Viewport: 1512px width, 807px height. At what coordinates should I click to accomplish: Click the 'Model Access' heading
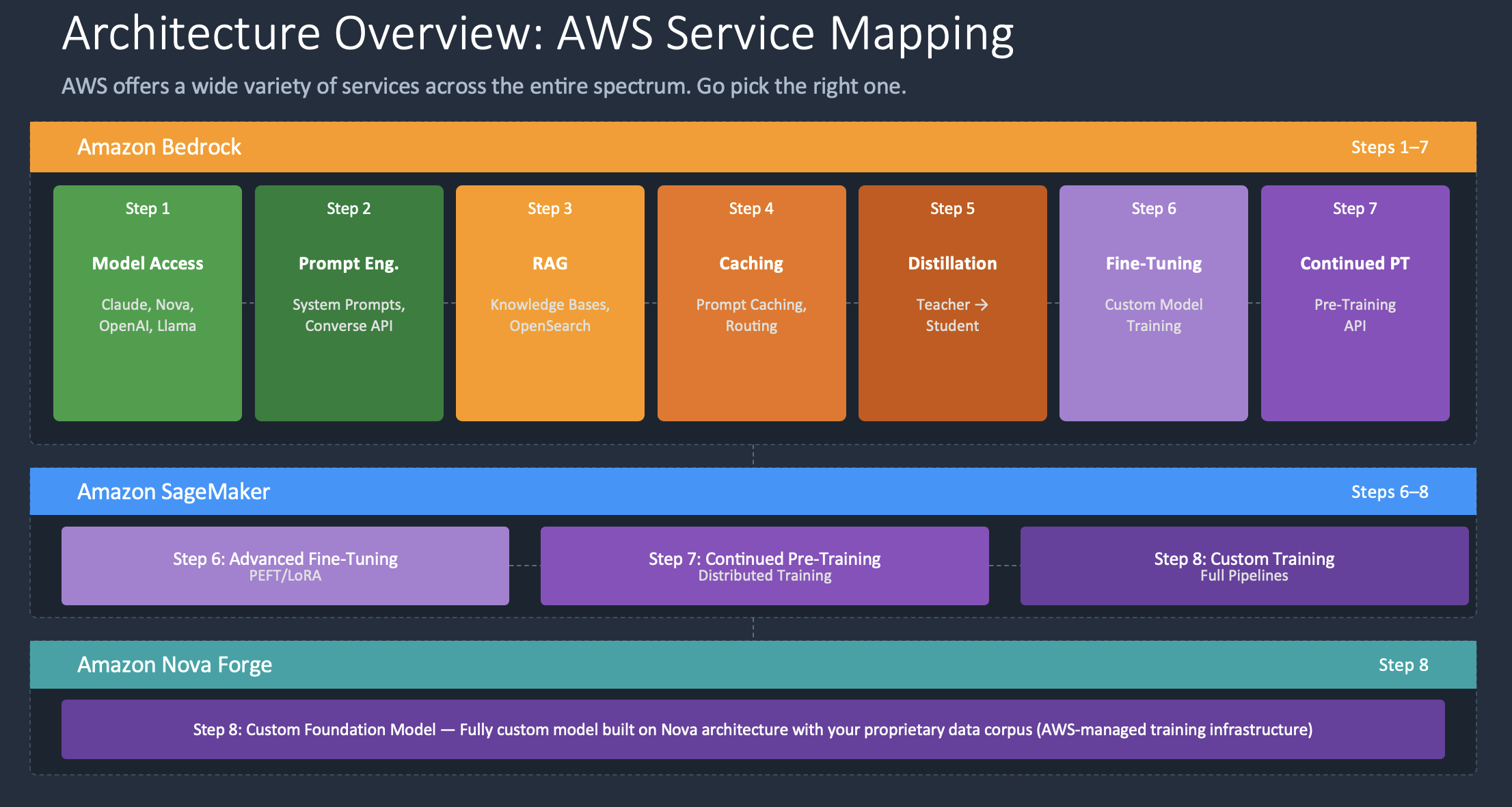[148, 263]
